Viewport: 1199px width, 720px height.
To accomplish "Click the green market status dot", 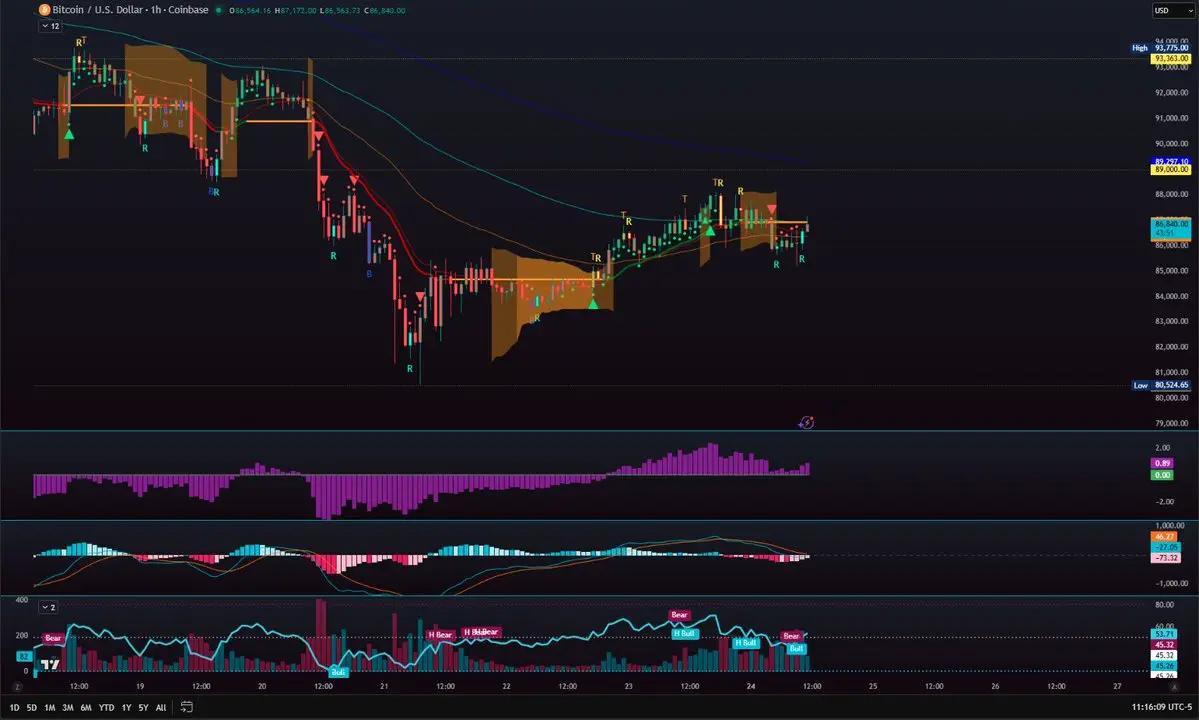I will pos(219,11).
